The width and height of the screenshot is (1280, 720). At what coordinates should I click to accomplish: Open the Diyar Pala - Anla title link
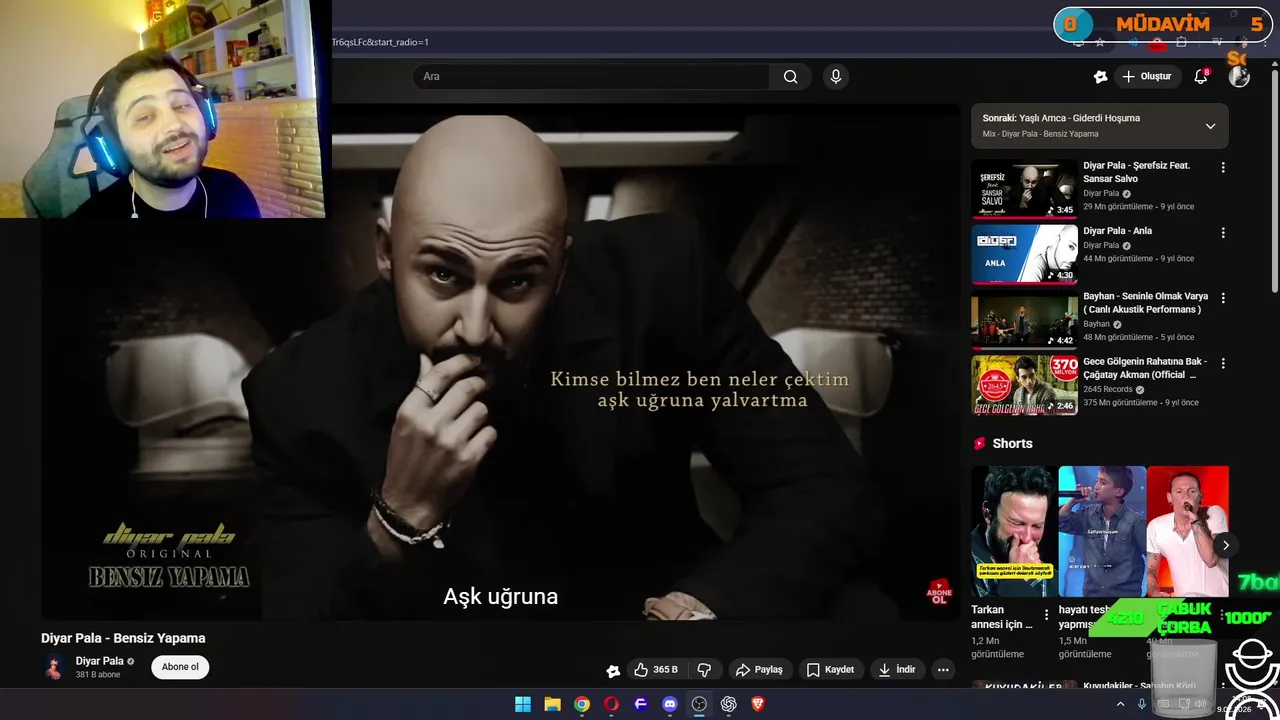point(1117,231)
